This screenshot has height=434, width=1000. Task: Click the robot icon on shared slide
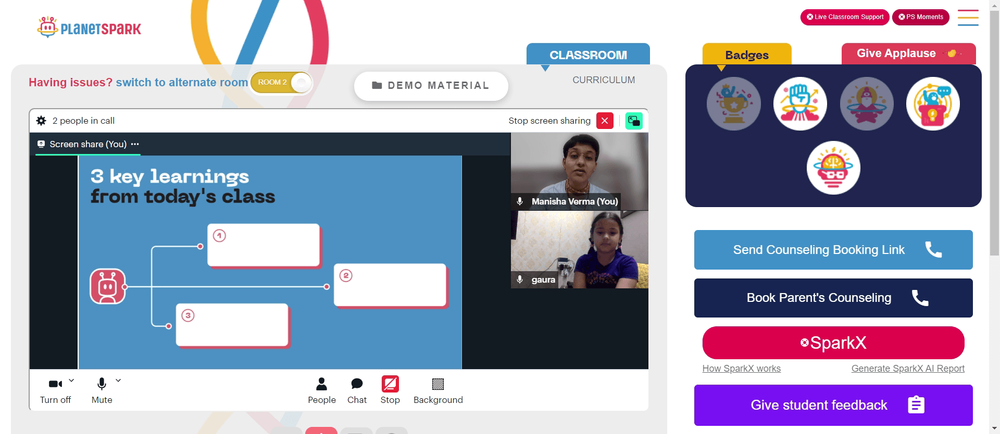(x=107, y=286)
